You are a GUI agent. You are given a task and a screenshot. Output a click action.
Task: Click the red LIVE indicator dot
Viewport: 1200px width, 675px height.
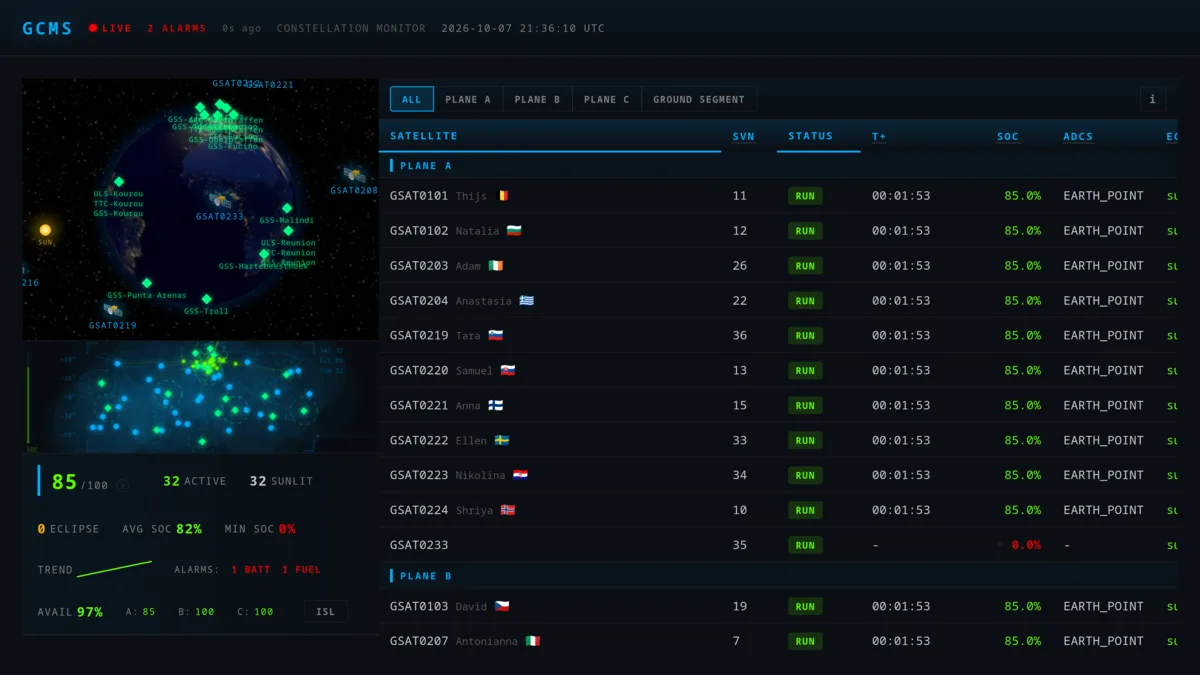[93, 28]
